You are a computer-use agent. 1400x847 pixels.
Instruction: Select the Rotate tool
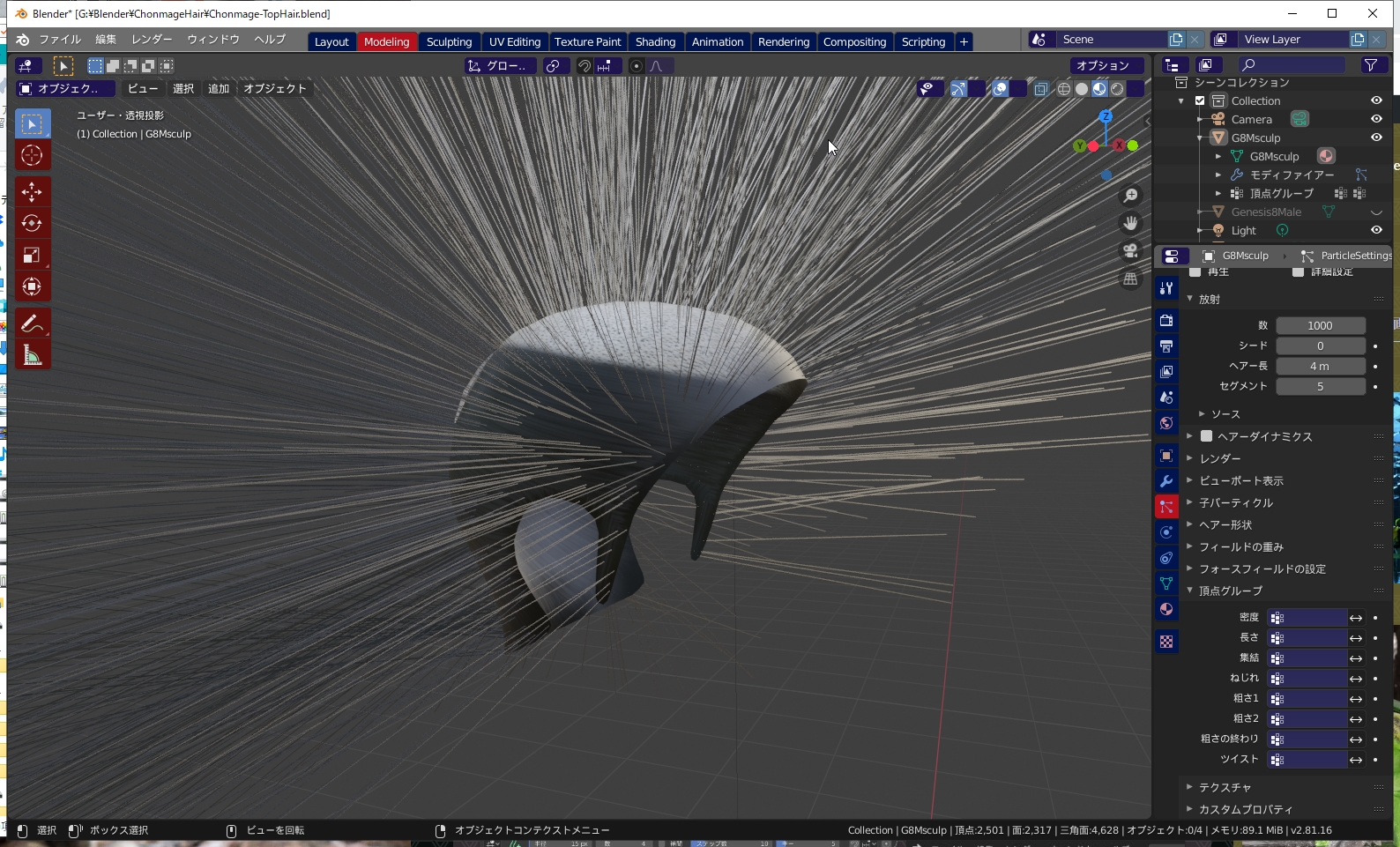(32, 223)
